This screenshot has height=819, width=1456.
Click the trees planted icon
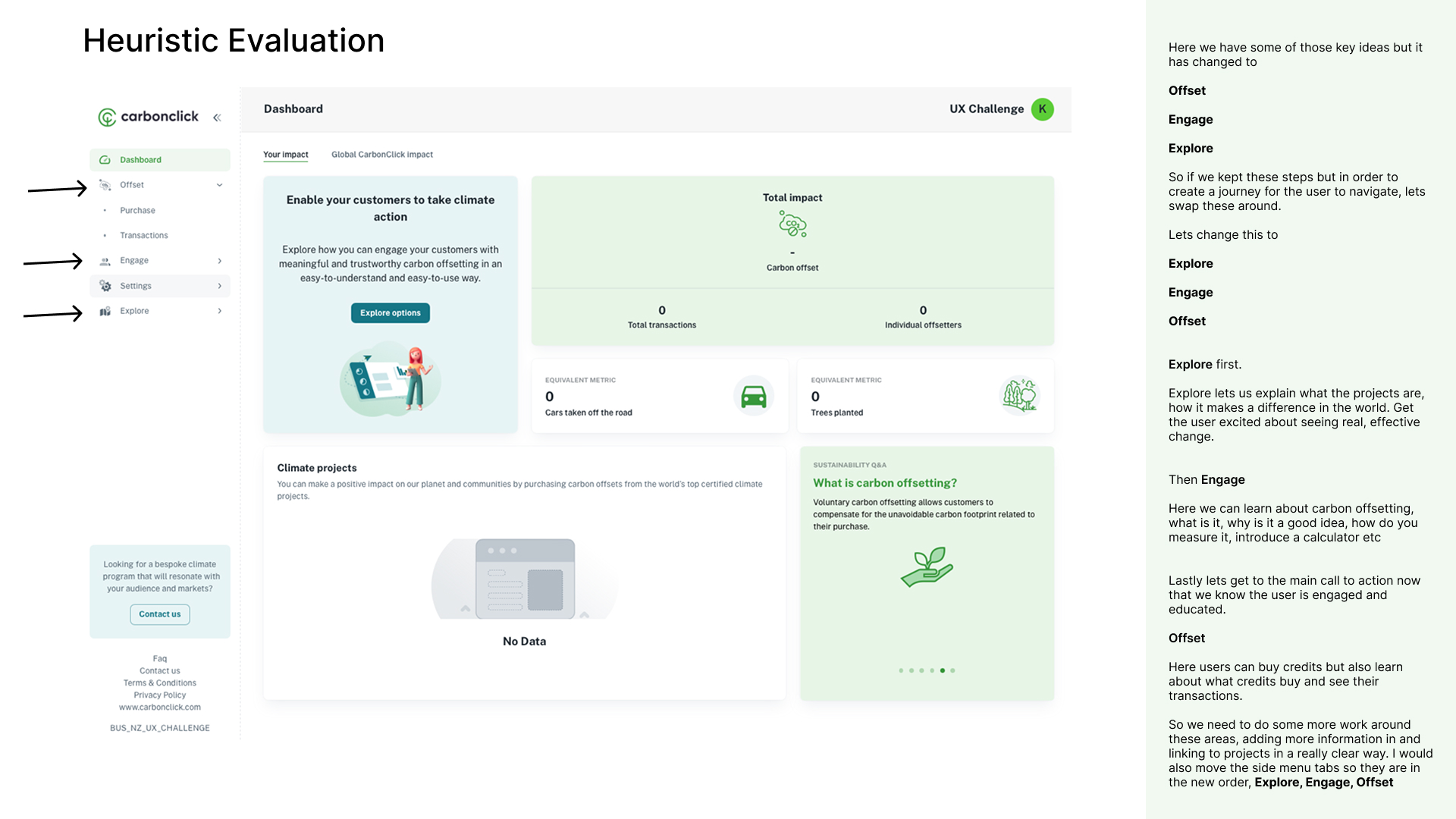tap(1019, 395)
